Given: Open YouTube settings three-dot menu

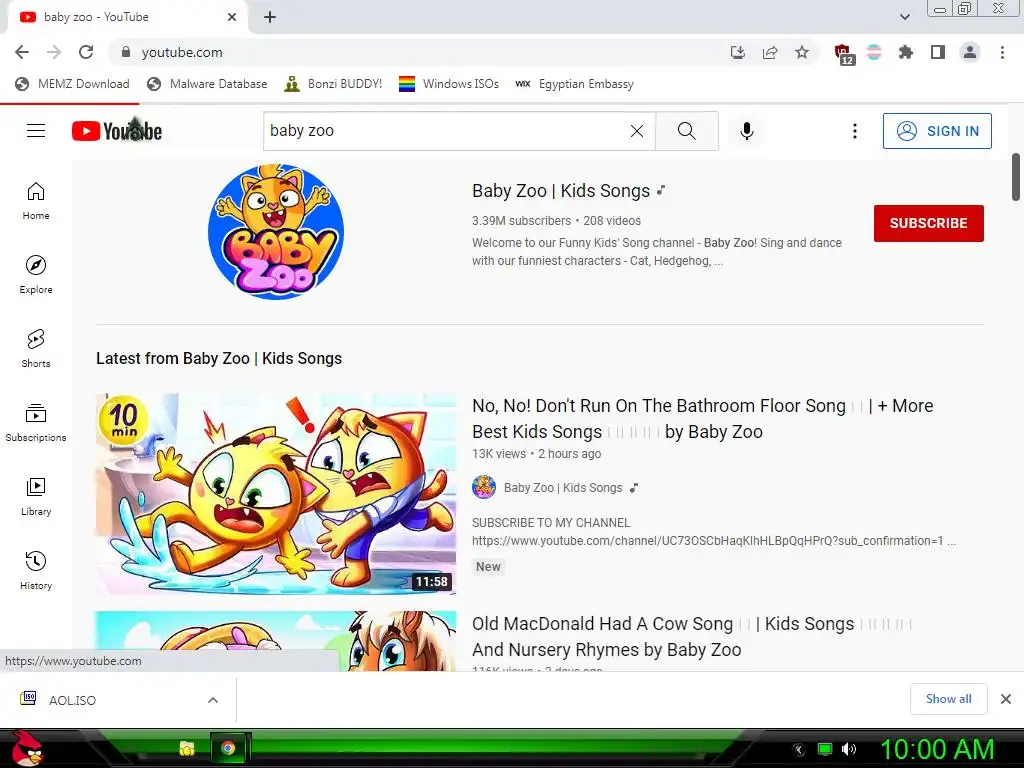Looking at the screenshot, I should coord(854,131).
